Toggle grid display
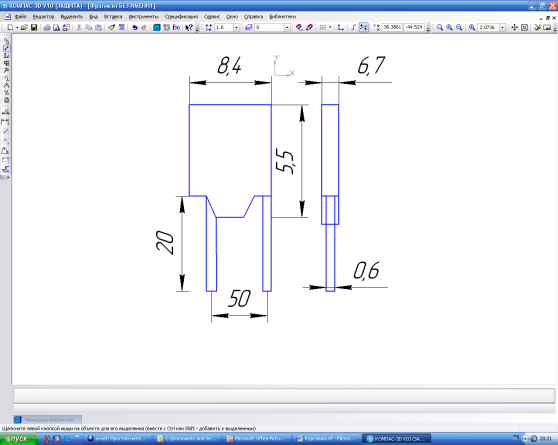This screenshot has height=445, width=558. [322, 27]
